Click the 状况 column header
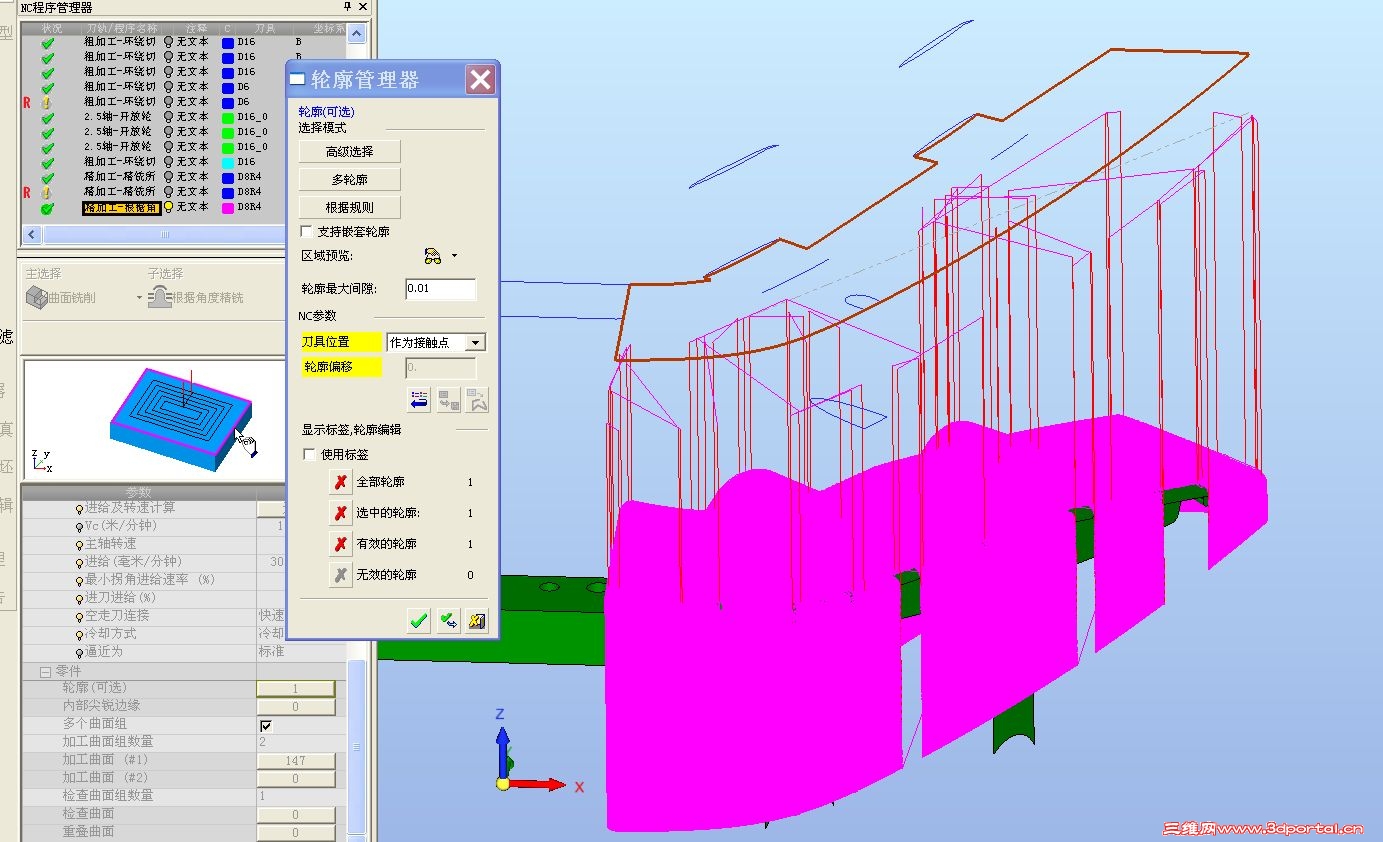The image size is (1383, 842). 52,29
